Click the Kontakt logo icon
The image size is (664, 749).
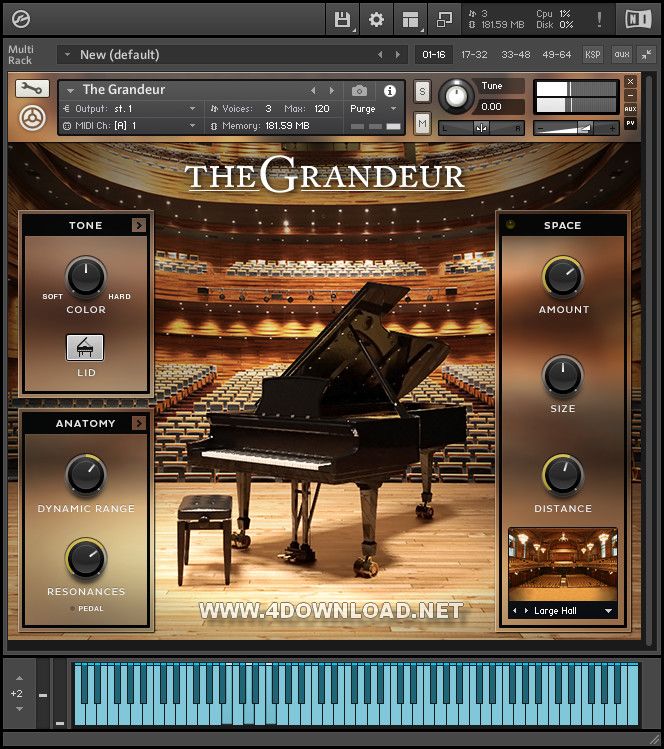click(21, 19)
